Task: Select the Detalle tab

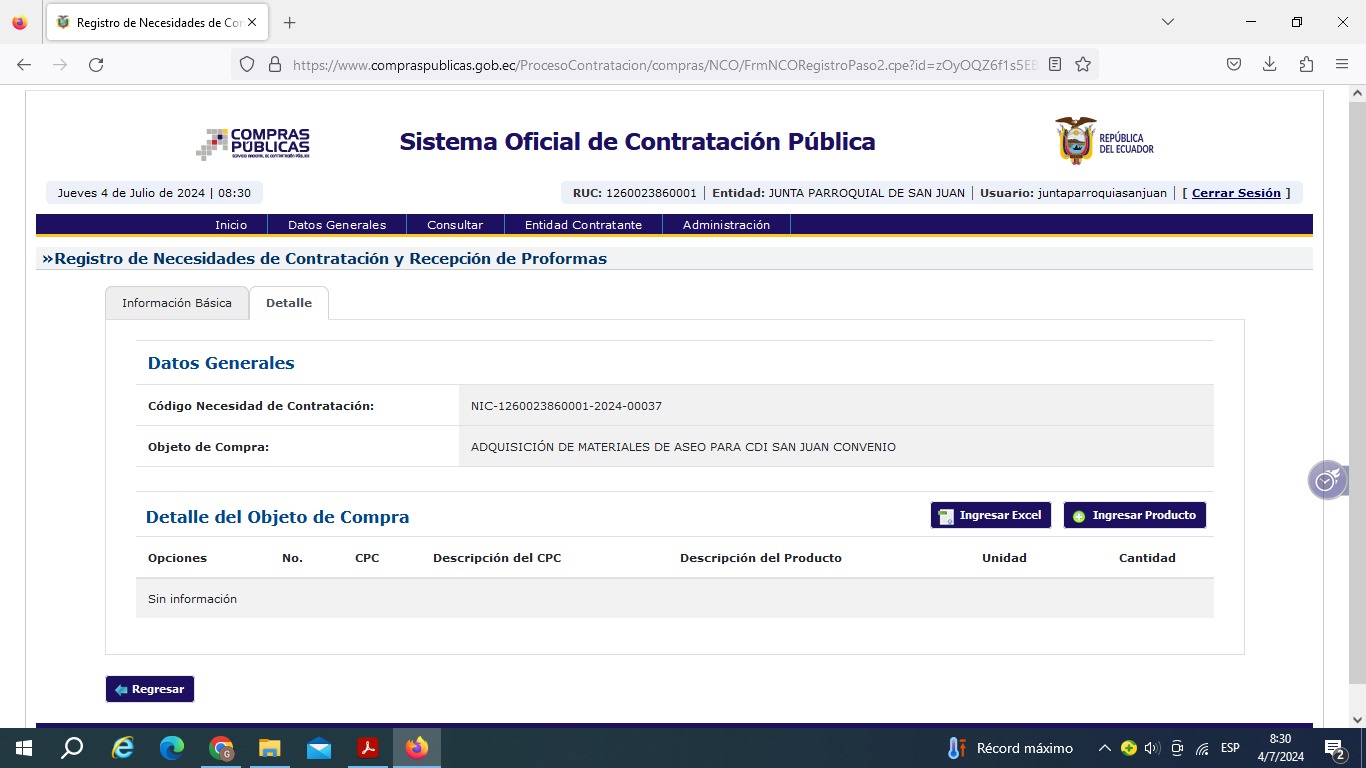Action: (289, 303)
